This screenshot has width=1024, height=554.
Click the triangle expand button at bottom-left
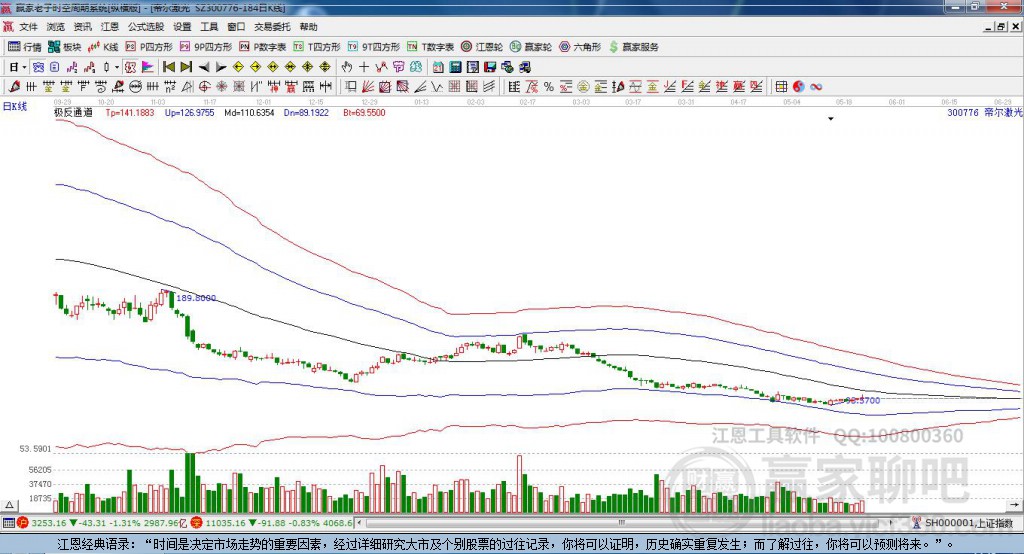[x=9, y=505]
